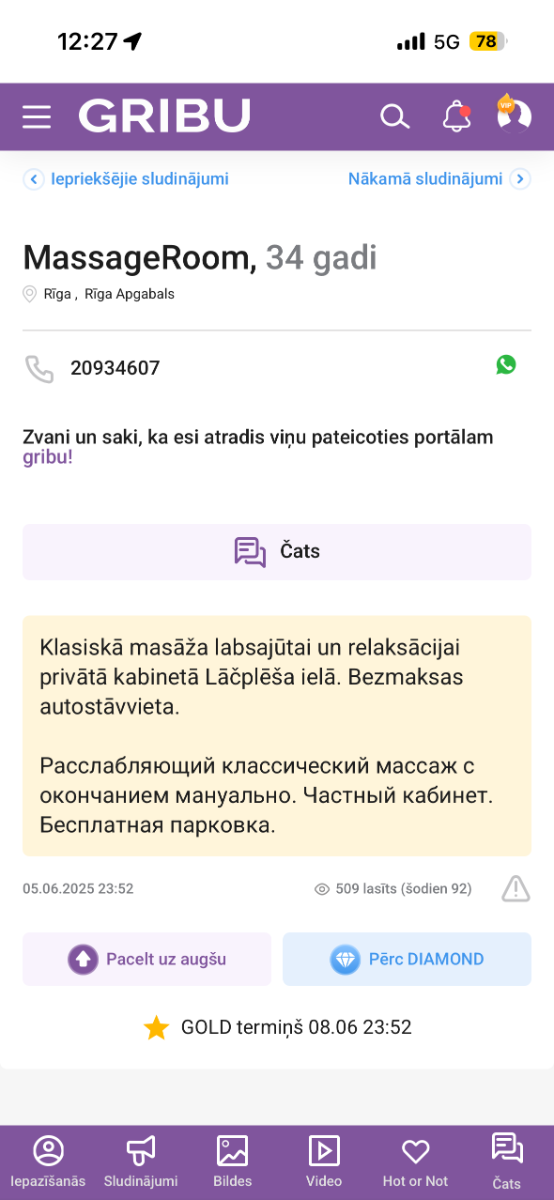Open the Čats button
Image resolution: width=554 pixels, height=1200 pixels.
pos(277,552)
